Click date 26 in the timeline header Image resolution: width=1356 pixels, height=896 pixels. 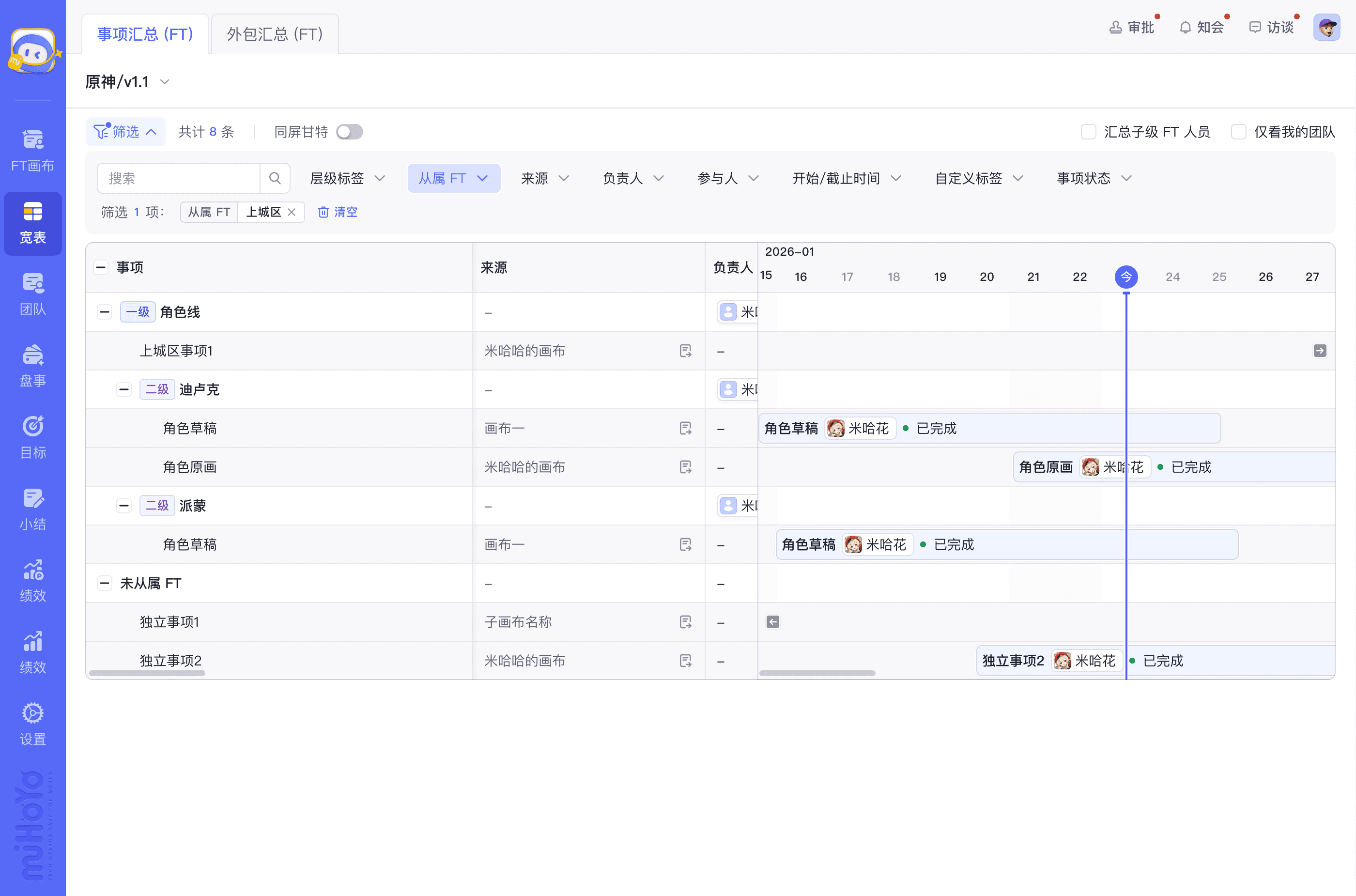click(1266, 277)
